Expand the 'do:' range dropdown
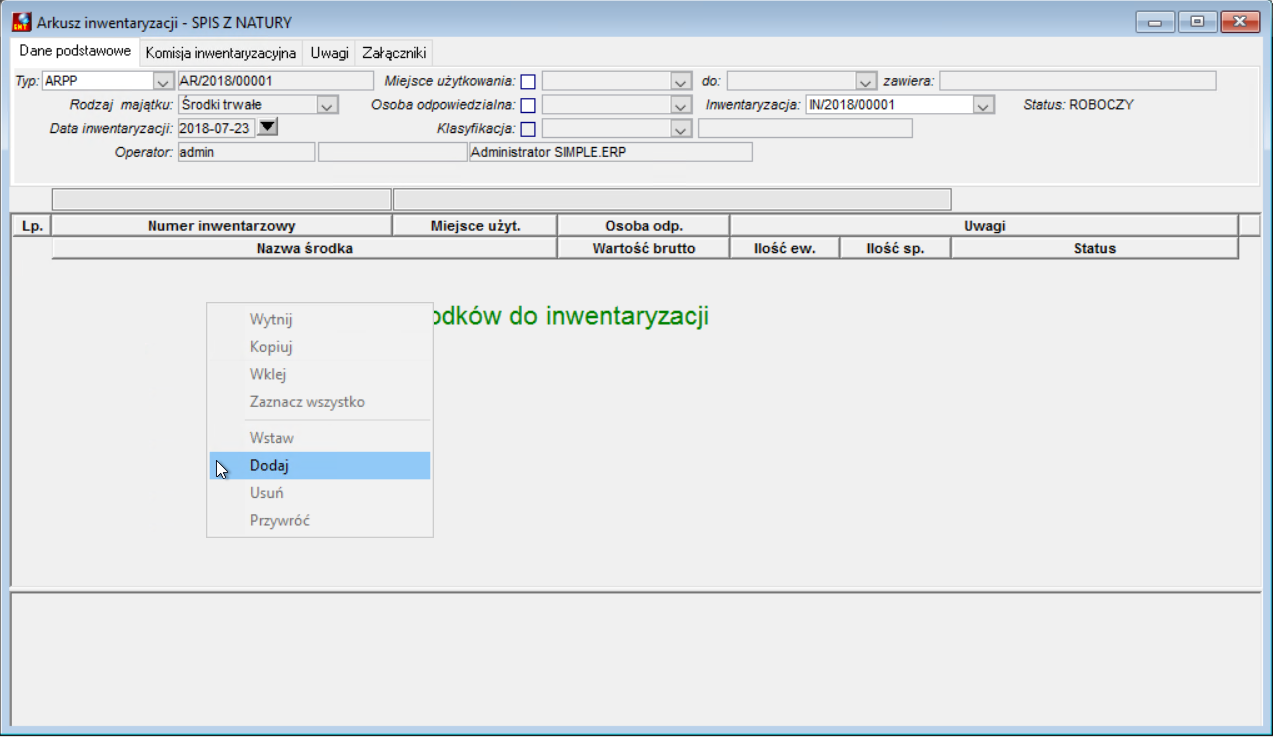This screenshot has width=1273, height=737. (x=866, y=81)
